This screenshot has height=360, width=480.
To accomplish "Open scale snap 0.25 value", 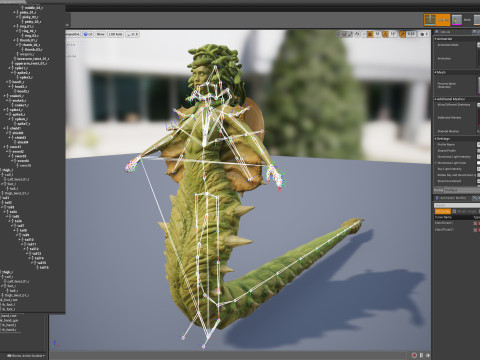I will [x=411, y=34].
